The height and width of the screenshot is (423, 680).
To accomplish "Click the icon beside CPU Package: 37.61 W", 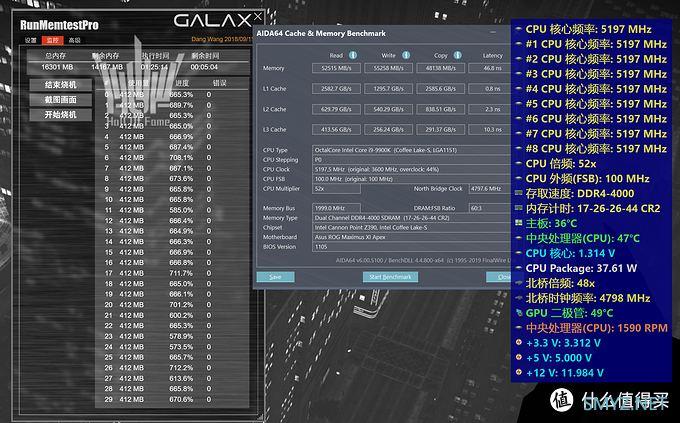I will point(518,268).
